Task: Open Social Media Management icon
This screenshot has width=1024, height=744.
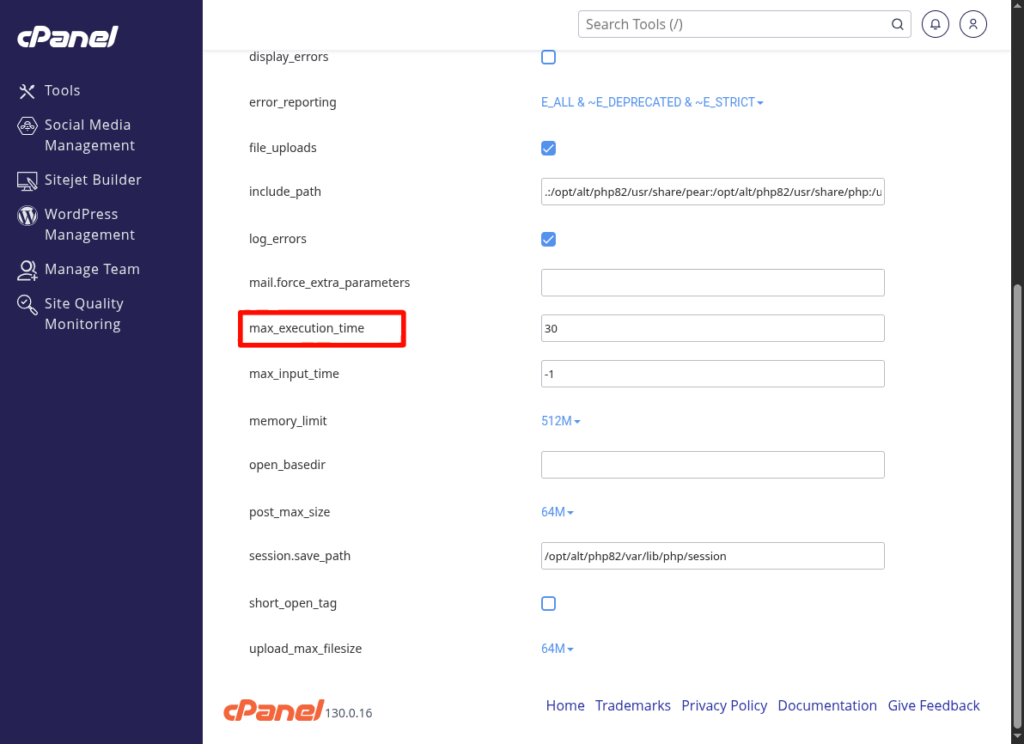Action: pyautogui.click(x=27, y=126)
